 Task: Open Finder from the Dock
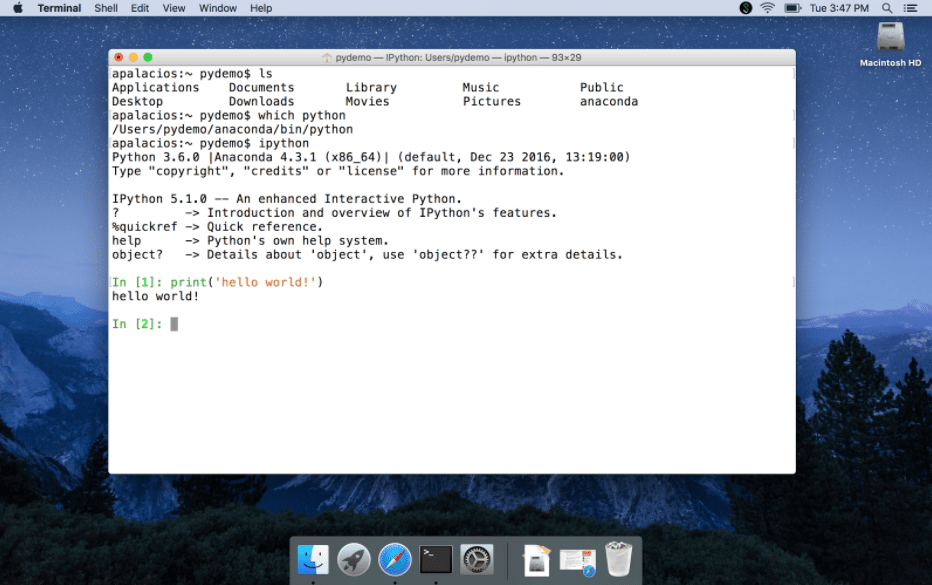(x=313, y=559)
